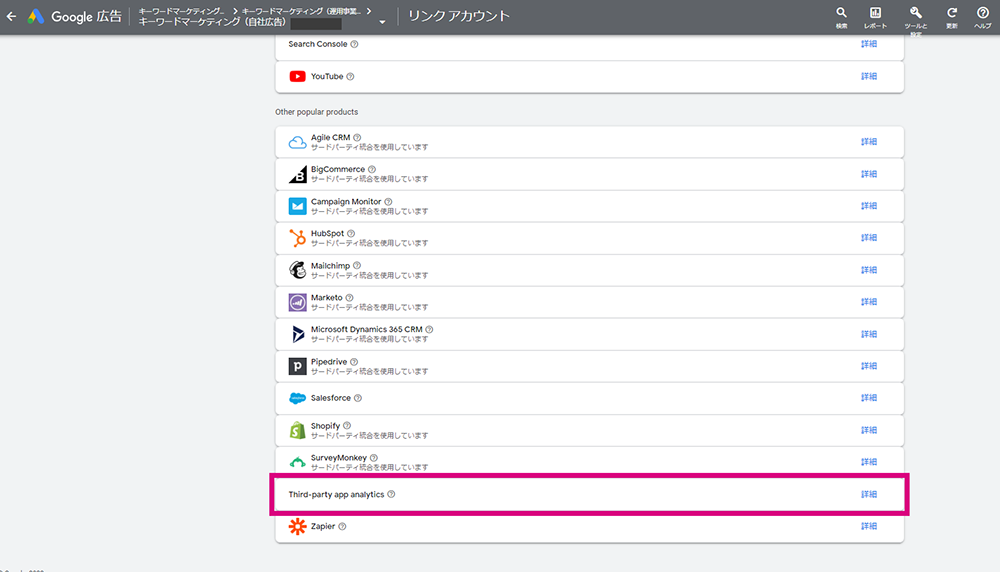
Task: Open help tooltip next to Salesforce
Action: (358, 398)
